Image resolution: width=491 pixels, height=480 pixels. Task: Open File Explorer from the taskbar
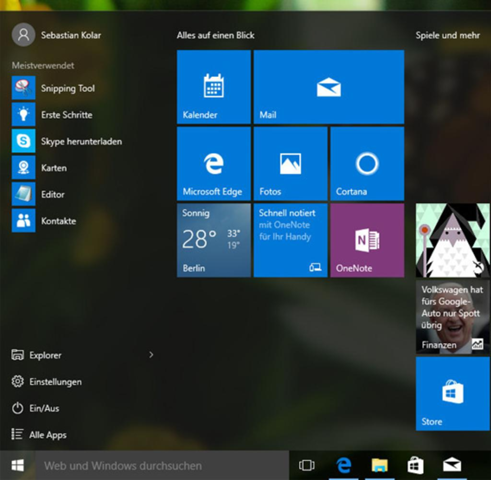point(380,465)
